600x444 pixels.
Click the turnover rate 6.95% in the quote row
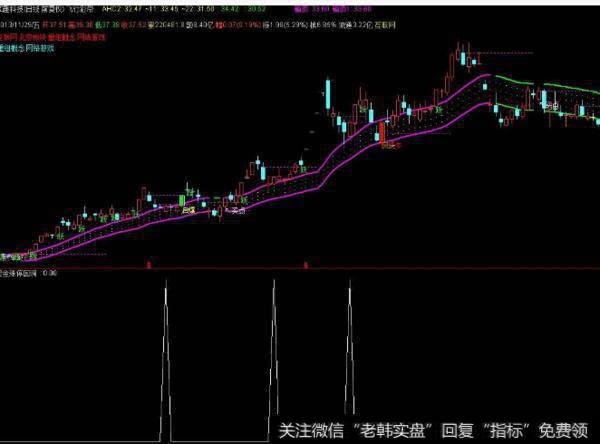coord(323,25)
